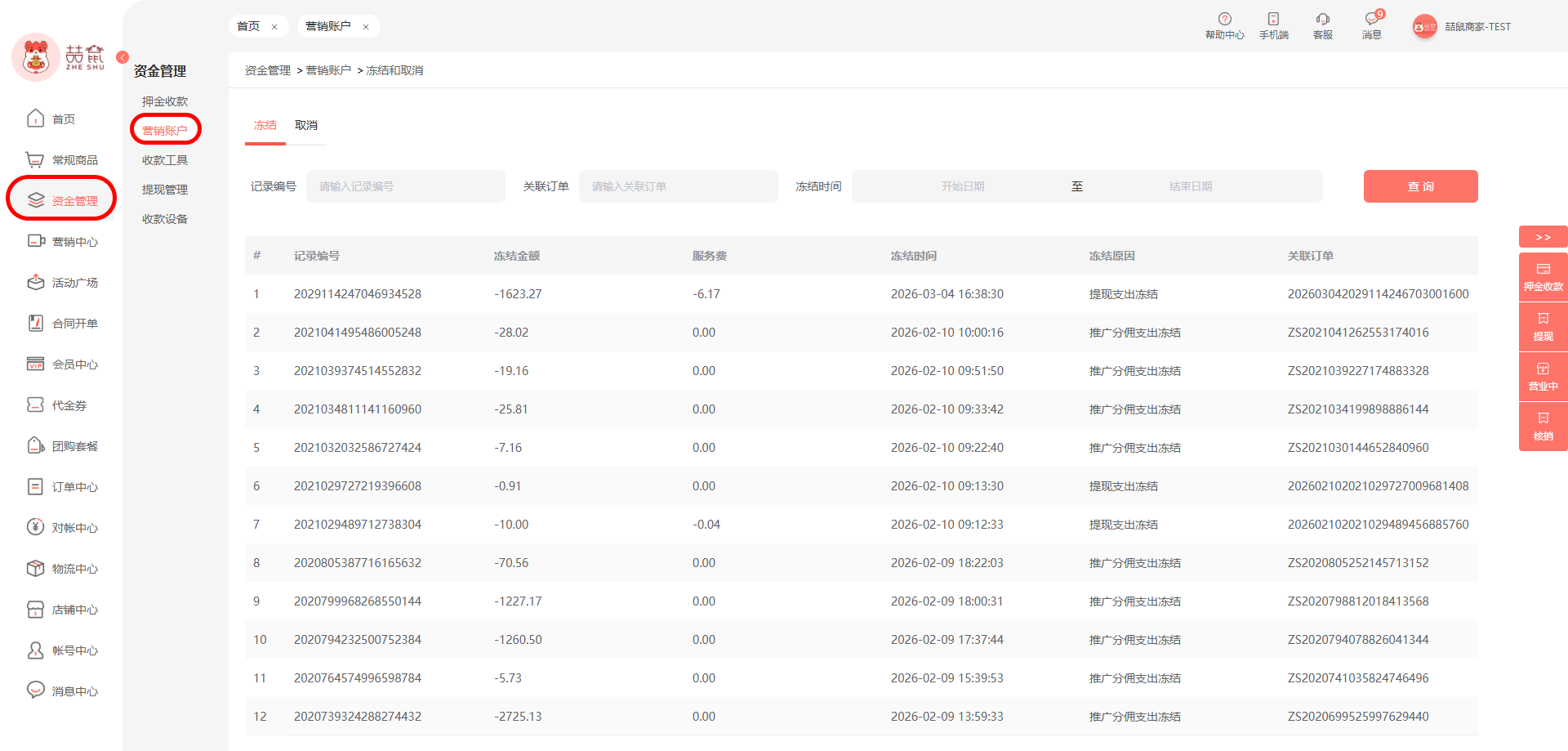Click the 首页 home icon in sidebar
1568x751 pixels.
coord(36,118)
